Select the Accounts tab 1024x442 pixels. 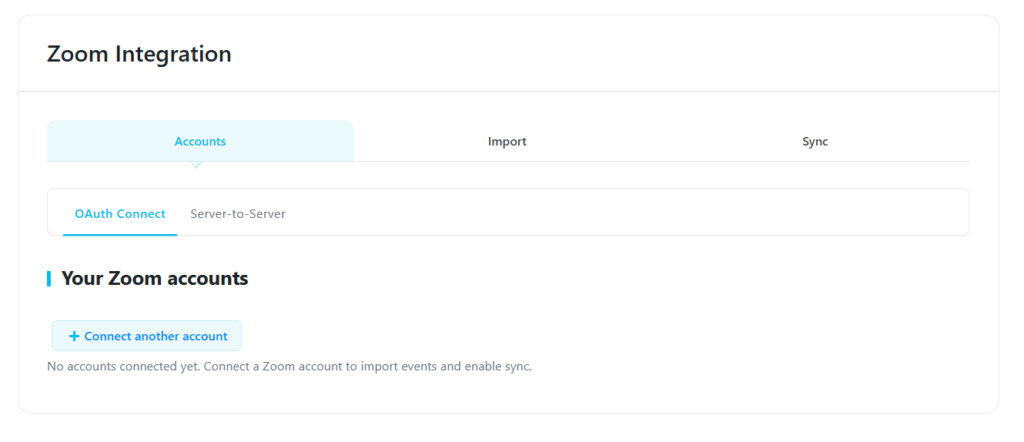pos(200,141)
